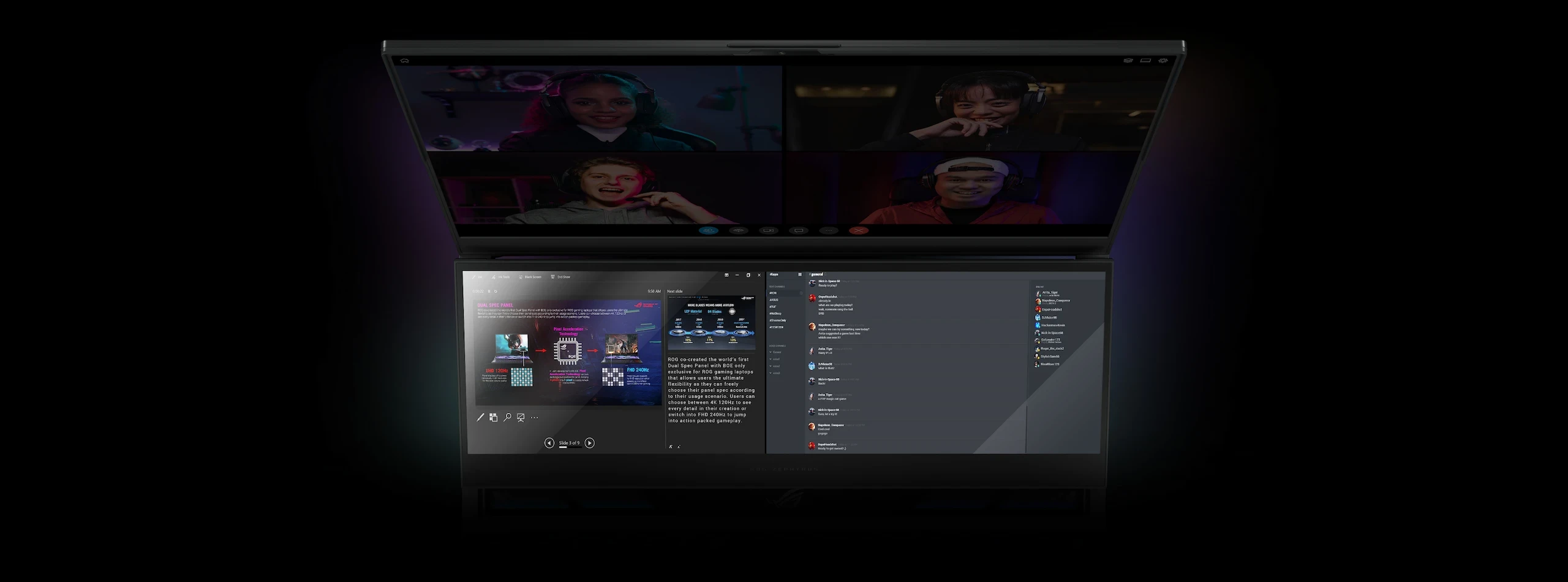This screenshot has height=582, width=1568.
Task: Increase the notes text size
Action: [671, 447]
